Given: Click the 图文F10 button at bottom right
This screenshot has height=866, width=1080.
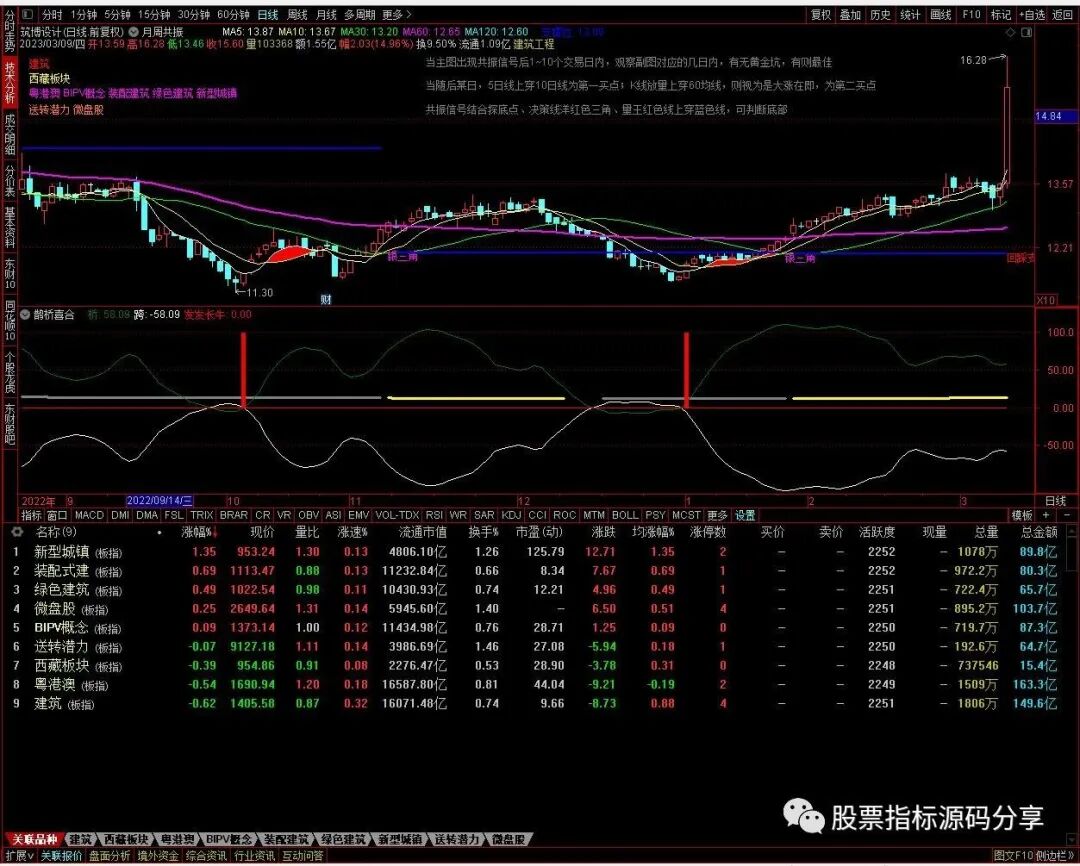Looking at the screenshot, I should [x=1013, y=856].
